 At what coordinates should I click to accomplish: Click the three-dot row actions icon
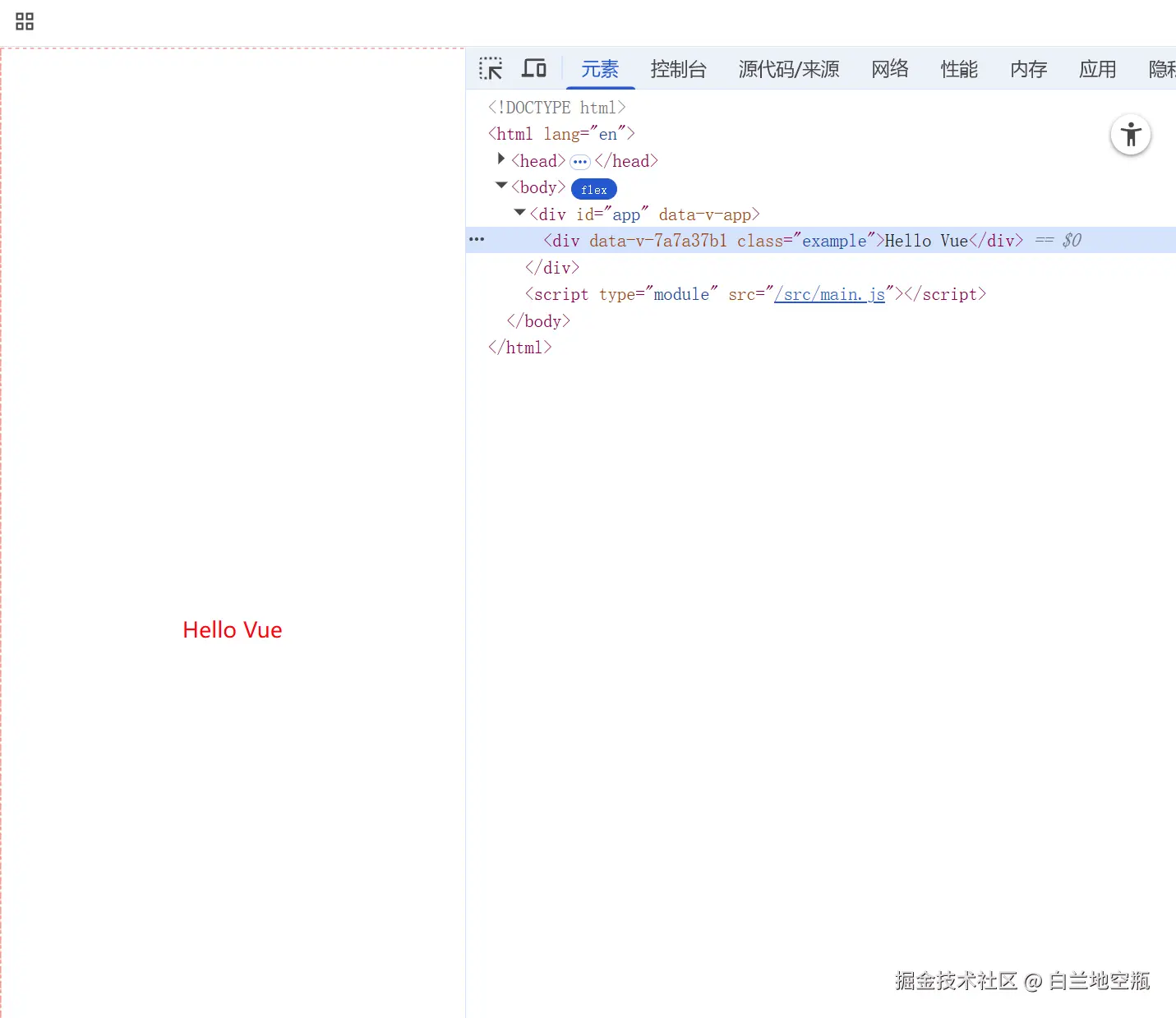pos(477,240)
